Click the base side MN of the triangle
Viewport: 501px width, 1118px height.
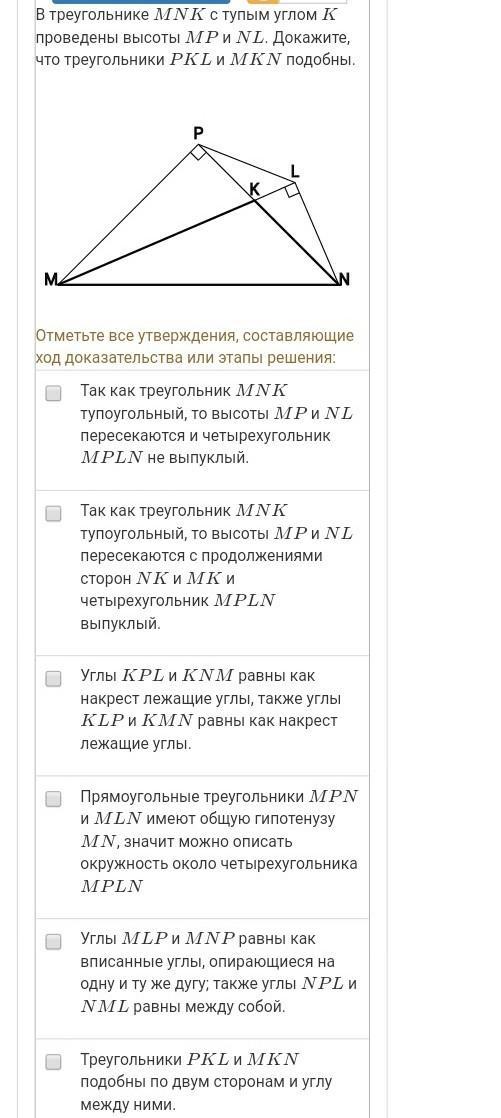click(x=198, y=284)
